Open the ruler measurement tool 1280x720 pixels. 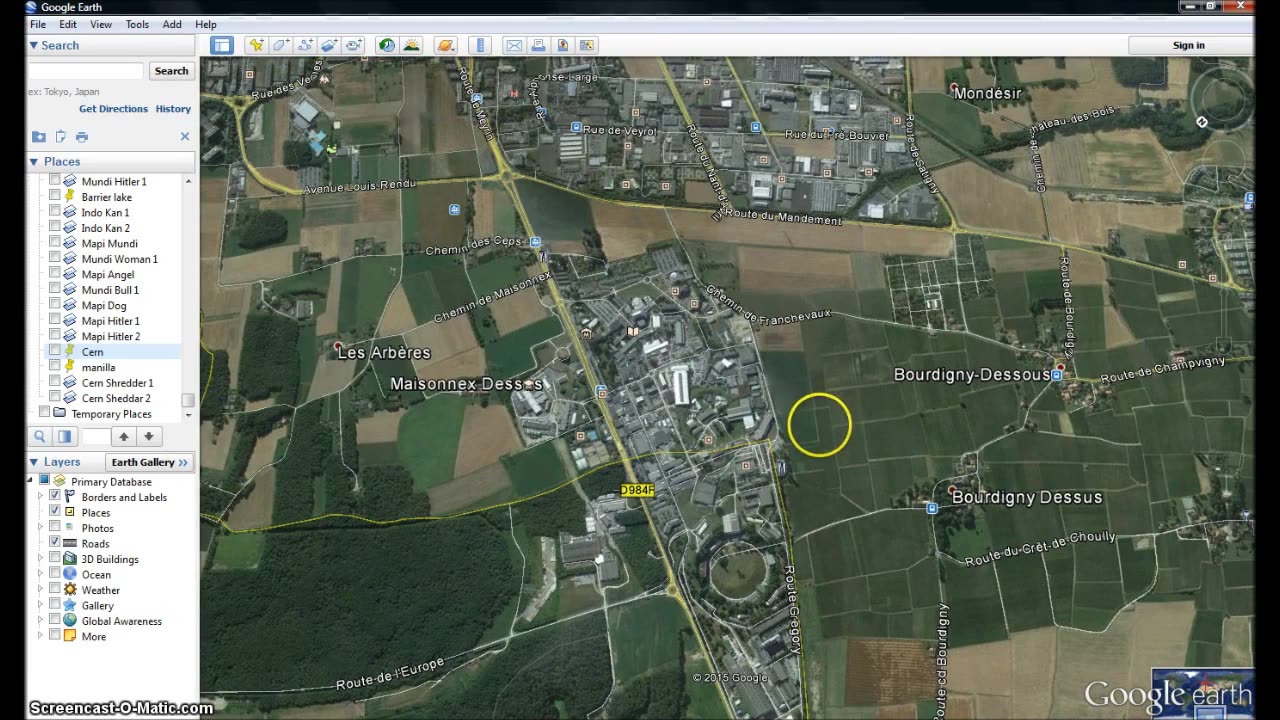click(481, 45)
